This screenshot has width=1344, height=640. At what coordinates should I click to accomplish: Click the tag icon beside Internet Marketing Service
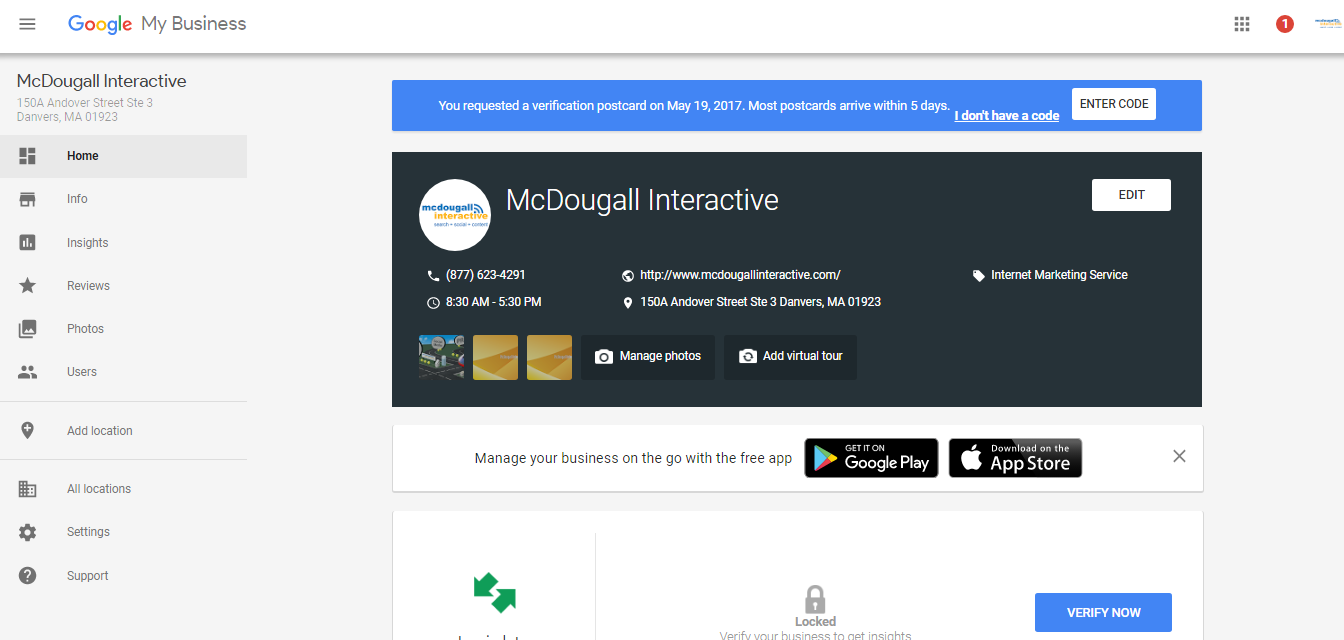click(979, 275)
